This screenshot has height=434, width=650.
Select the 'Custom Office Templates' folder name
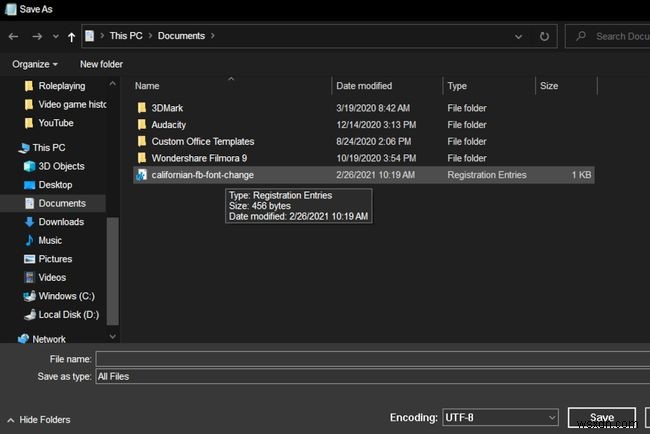pos(203,141)
